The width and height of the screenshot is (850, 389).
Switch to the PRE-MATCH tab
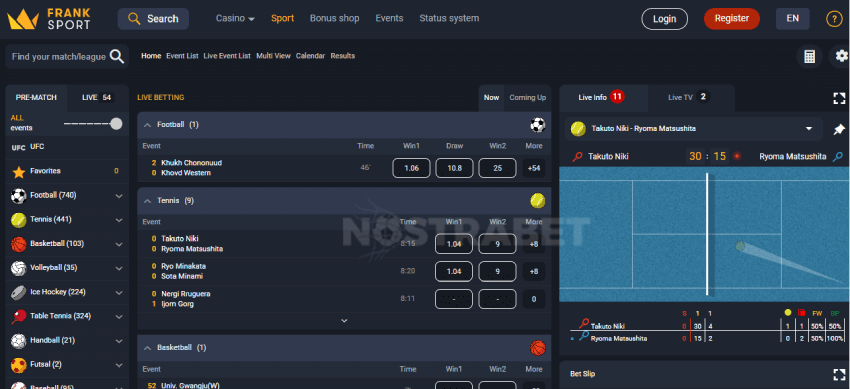click(36, 98)
